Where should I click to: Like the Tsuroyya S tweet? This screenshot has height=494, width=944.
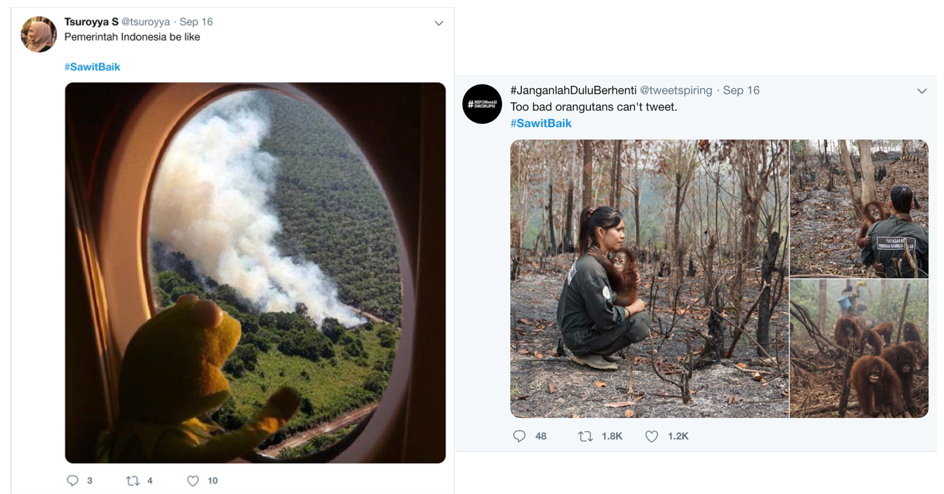coord(194,481)
